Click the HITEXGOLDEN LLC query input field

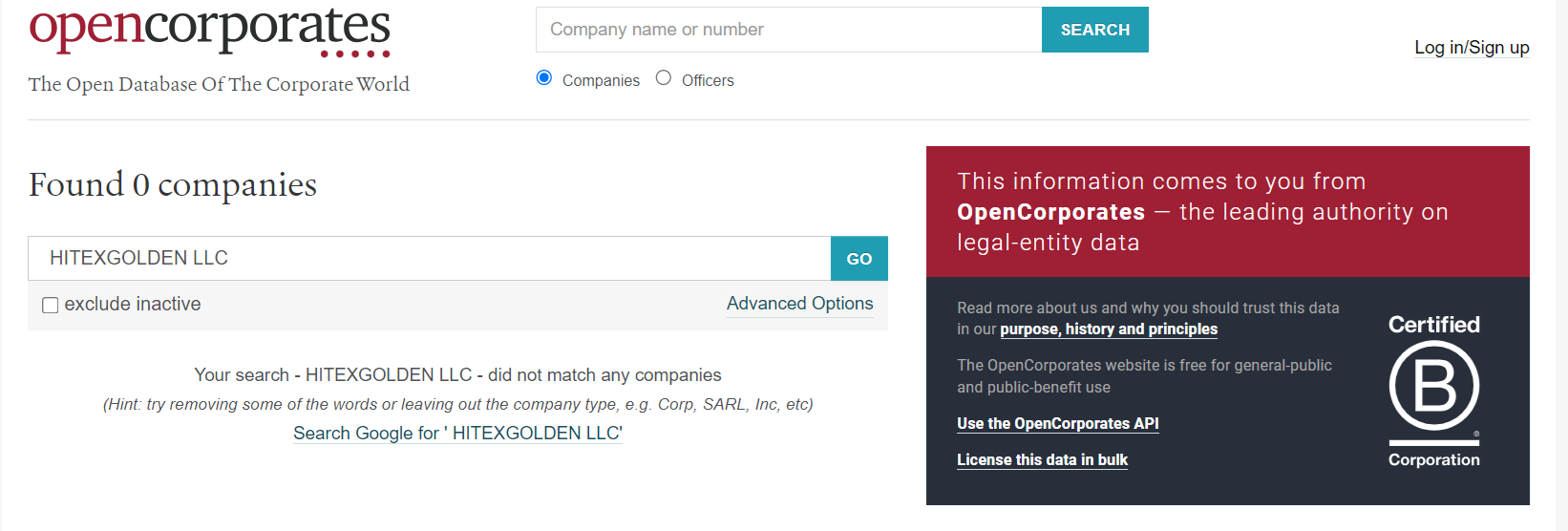click(430, 258)
